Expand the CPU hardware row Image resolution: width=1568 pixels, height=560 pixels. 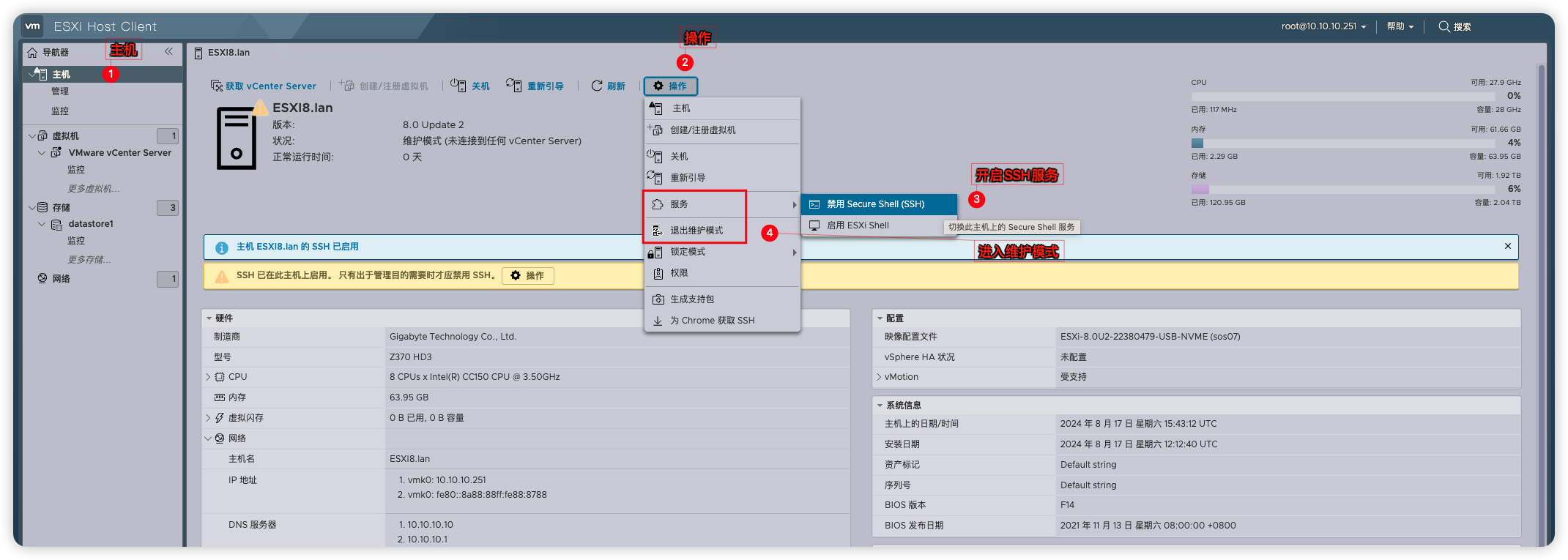(x=208, y=377)
